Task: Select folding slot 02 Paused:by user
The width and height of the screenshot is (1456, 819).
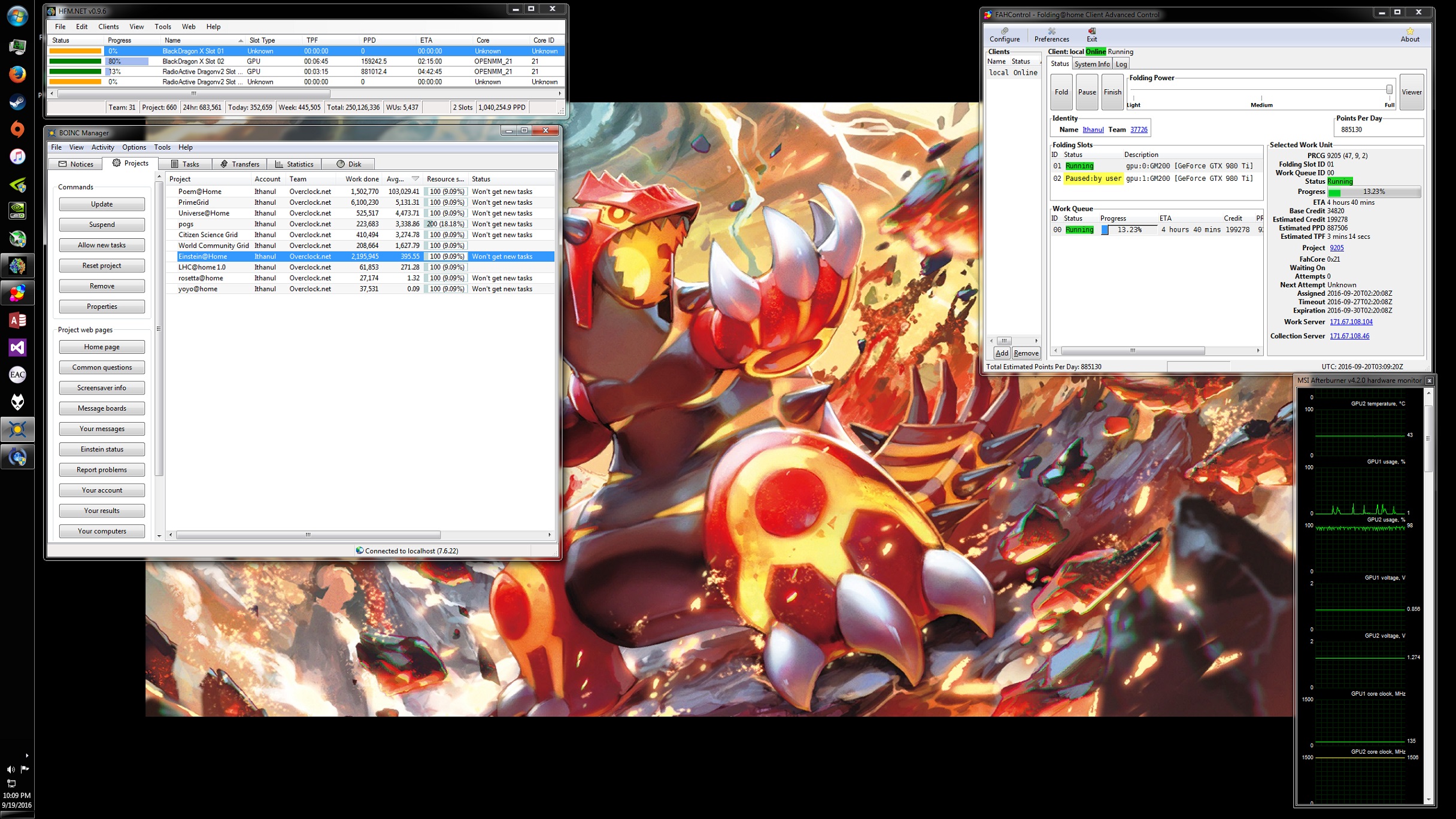Action: (1156, 178)
